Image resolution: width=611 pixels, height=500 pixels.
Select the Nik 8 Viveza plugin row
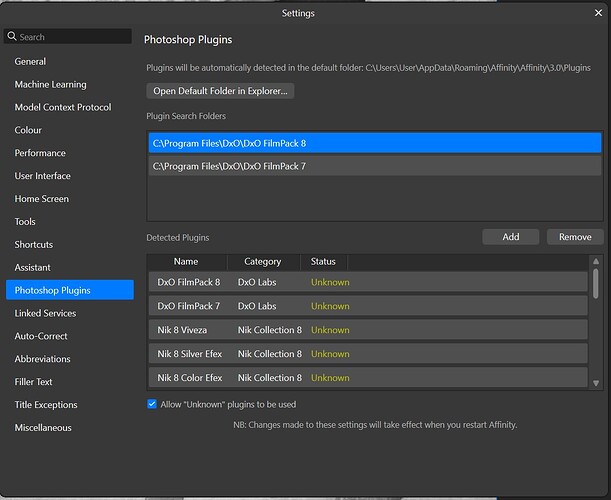[x=368, y=330]
